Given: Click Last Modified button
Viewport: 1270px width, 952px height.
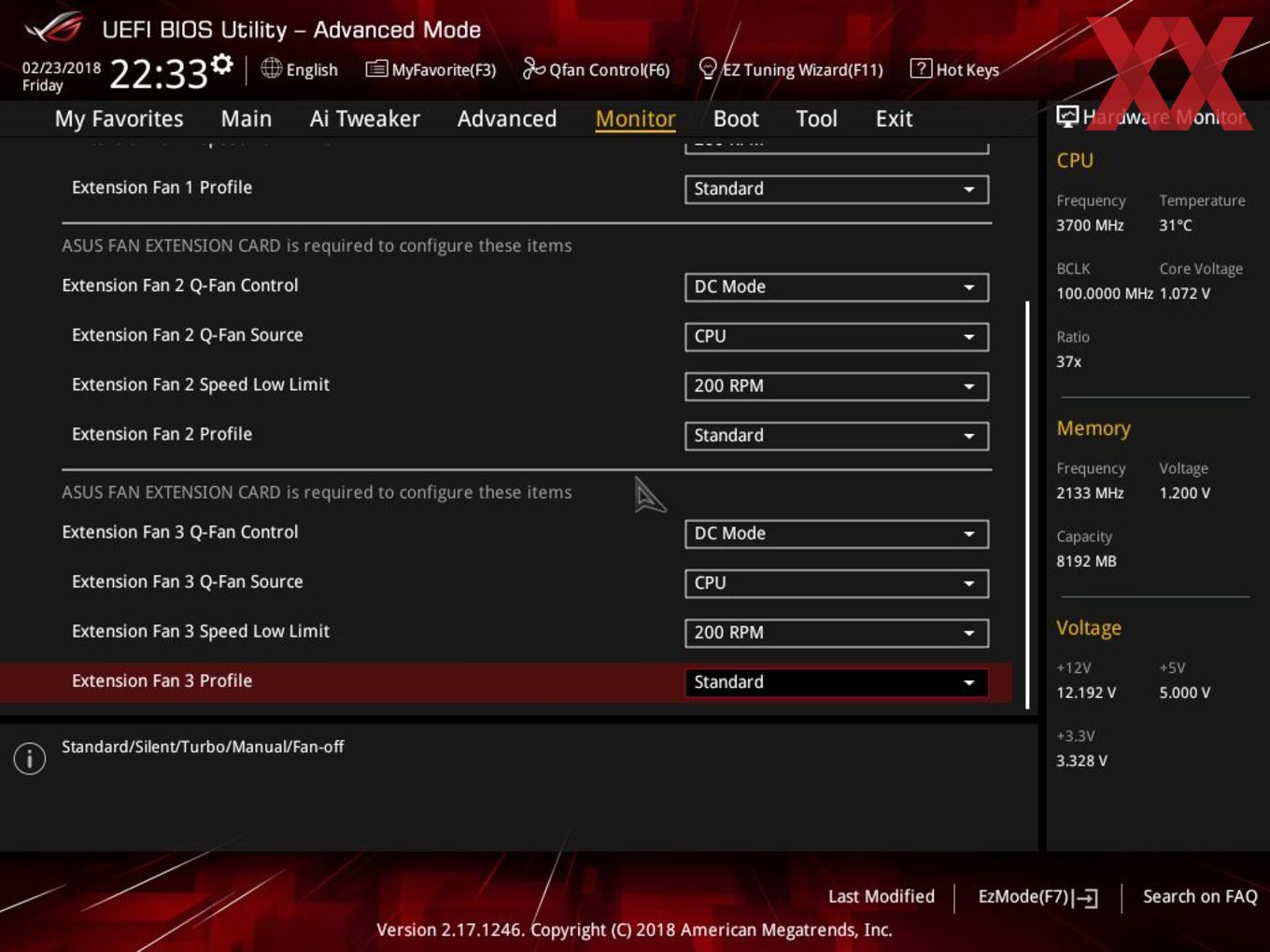Looking at the screenshot, I should click(882, 896).
